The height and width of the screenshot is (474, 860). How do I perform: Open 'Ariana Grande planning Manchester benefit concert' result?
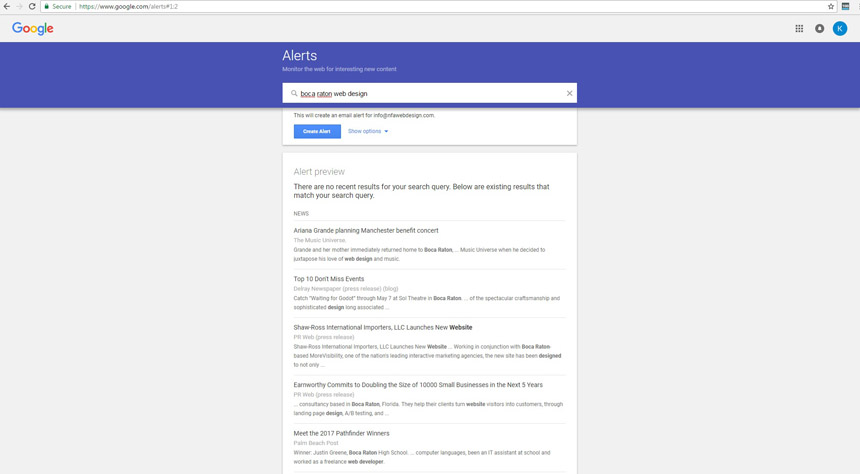(366, 230)
